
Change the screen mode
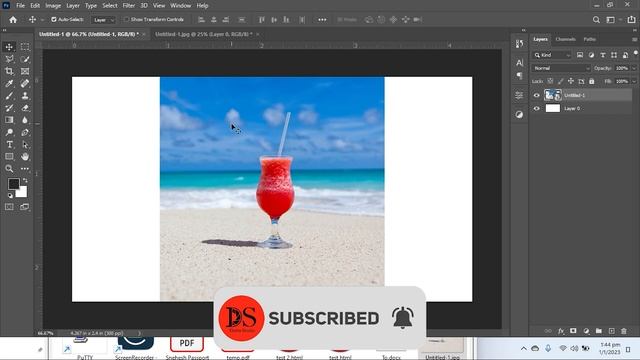[x=25, y=207]
